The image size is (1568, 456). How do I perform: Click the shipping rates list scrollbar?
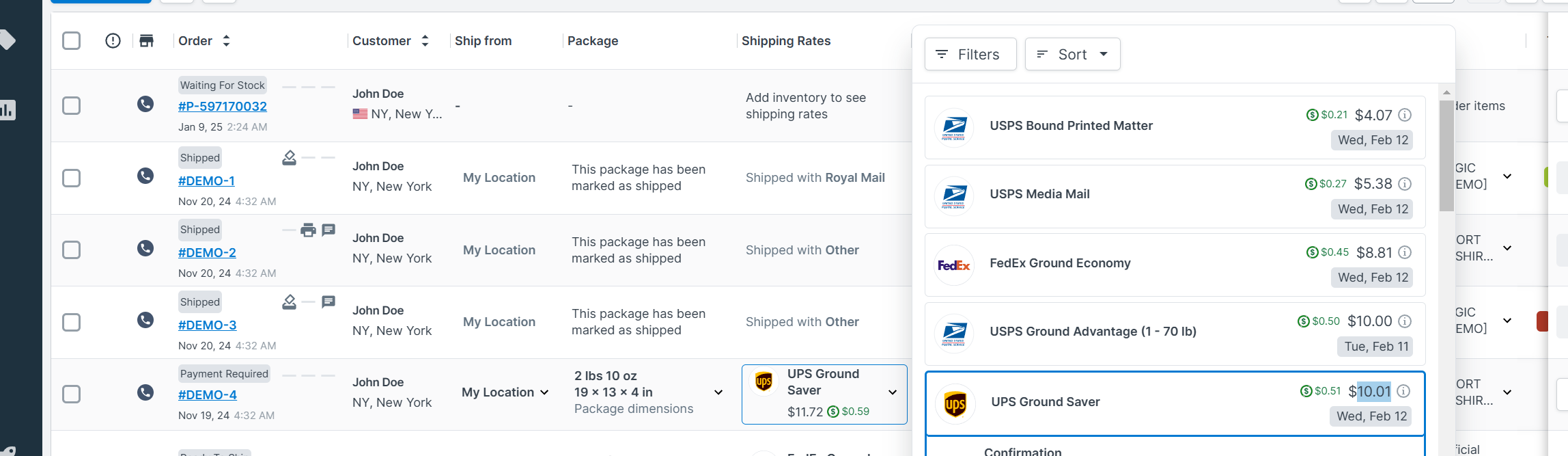1446,156
